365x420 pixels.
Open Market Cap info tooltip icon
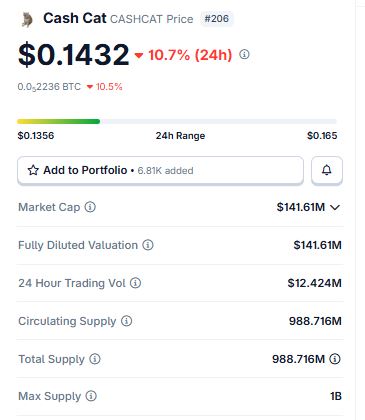click(90, 207)
